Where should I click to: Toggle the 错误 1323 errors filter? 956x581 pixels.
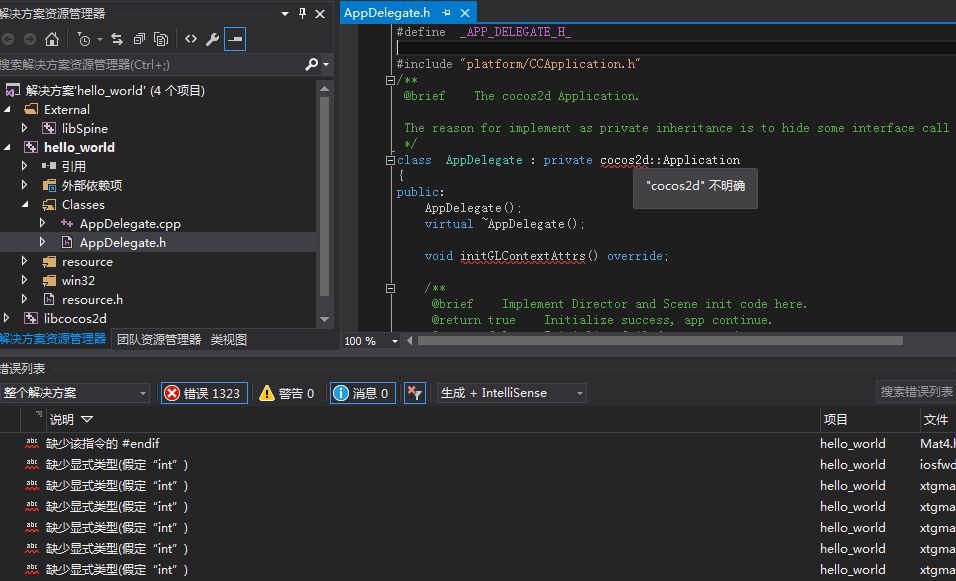203,393
